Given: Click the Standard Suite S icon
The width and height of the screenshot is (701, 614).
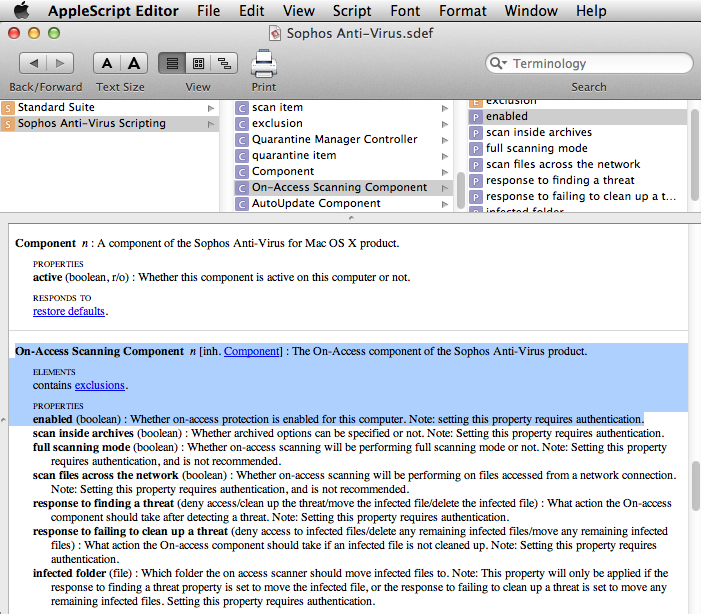Looking at the screenshot, I should [x=8, y=108].
